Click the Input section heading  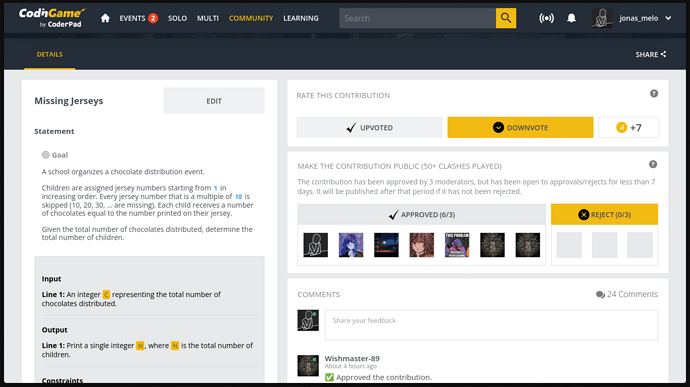(51, 279)
